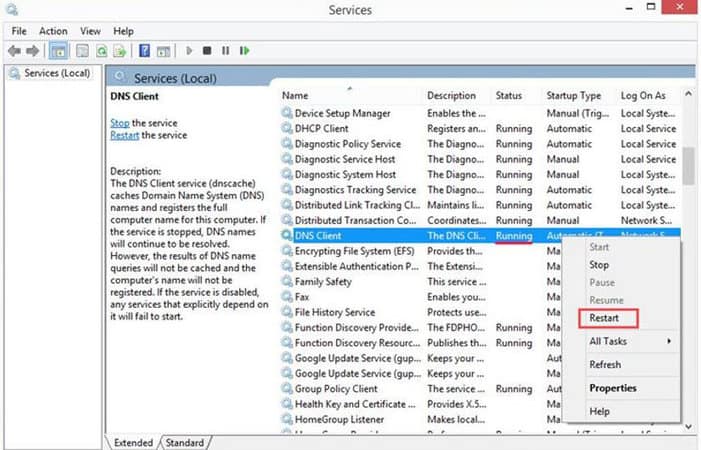Open the blue Help toolbar icon
701x450 pixels.
pyautogui.click(x=145, y=50)
